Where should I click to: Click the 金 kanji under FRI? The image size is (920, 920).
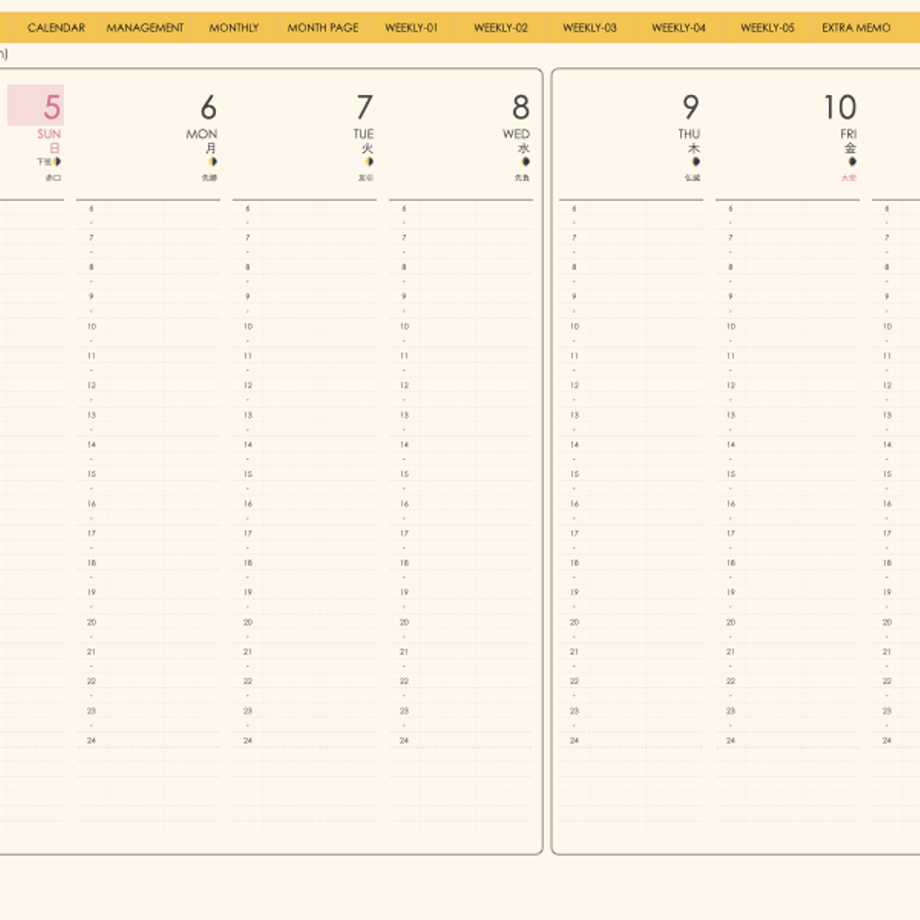pyautogui.click(x=850, y=148)
